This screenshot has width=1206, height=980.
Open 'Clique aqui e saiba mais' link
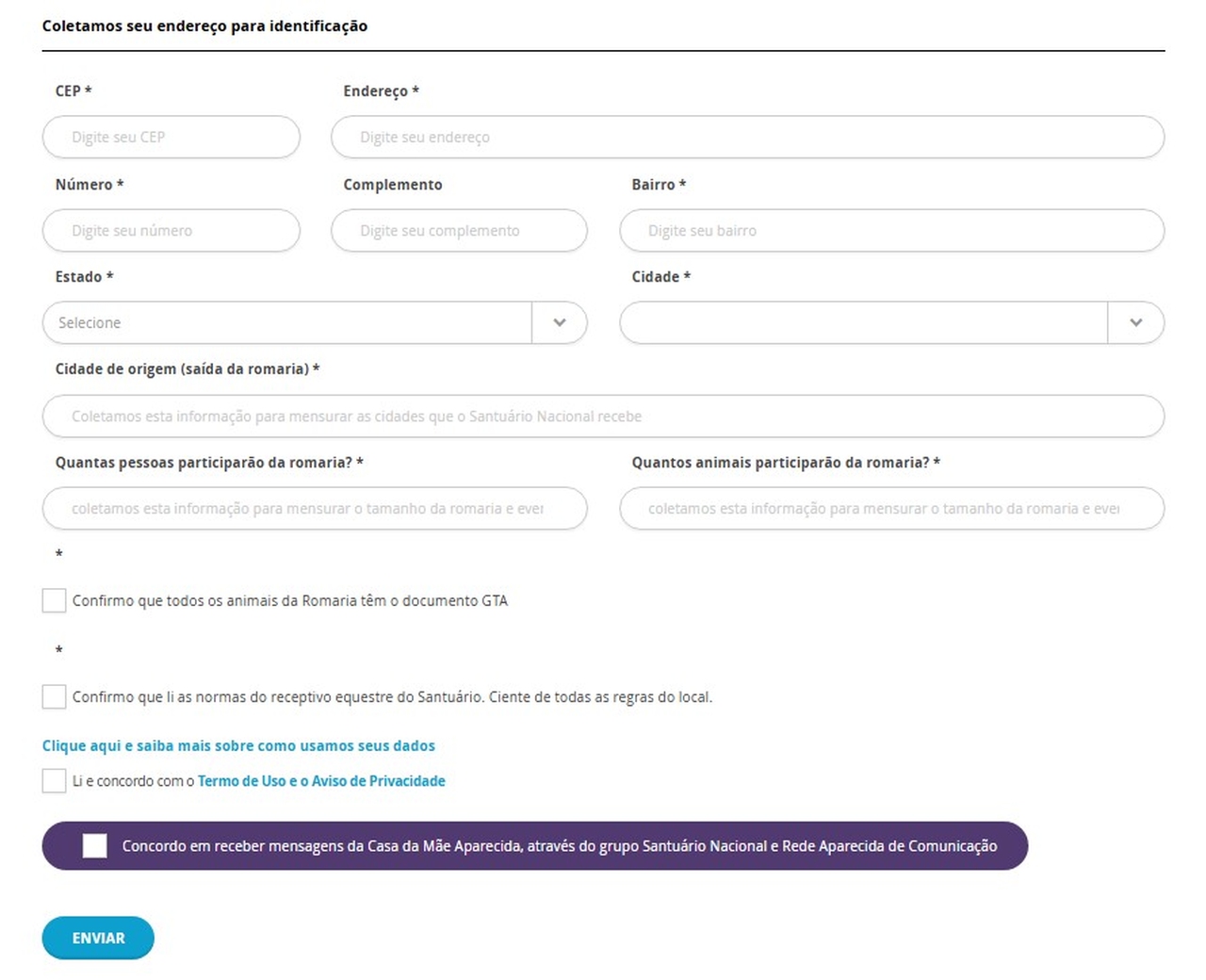[x=238, y=746]
